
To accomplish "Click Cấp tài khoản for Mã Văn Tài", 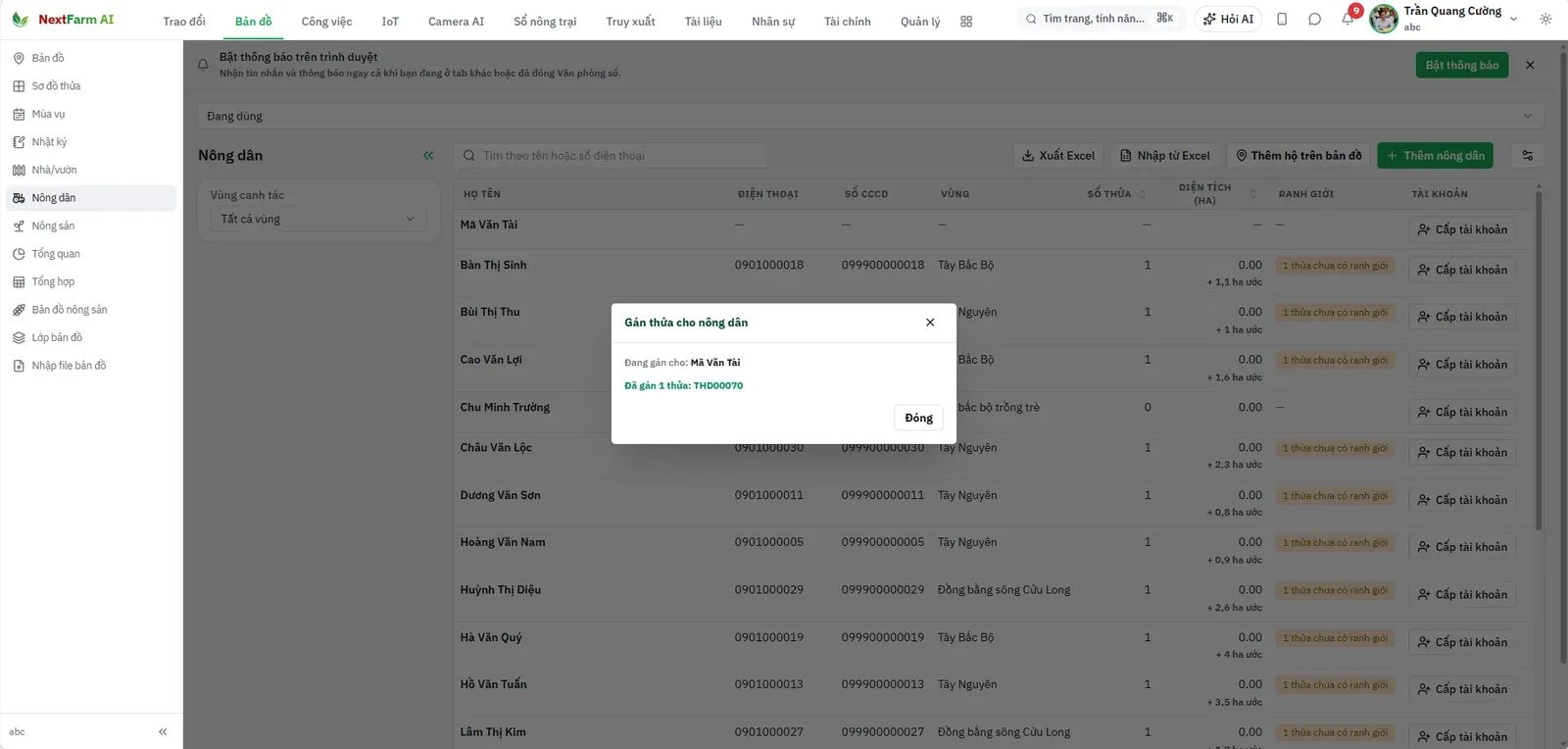I will pos(1462,229).
